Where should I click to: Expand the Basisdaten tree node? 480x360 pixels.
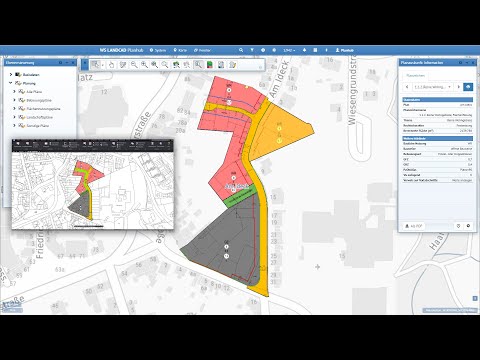(x=11, y=75)
